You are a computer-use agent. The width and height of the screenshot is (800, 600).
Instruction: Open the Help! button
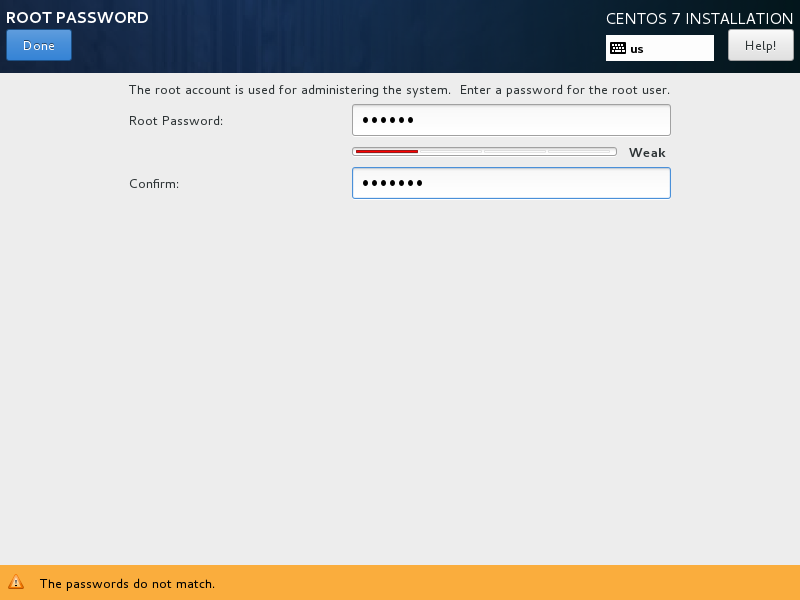(x=760, y=45)
